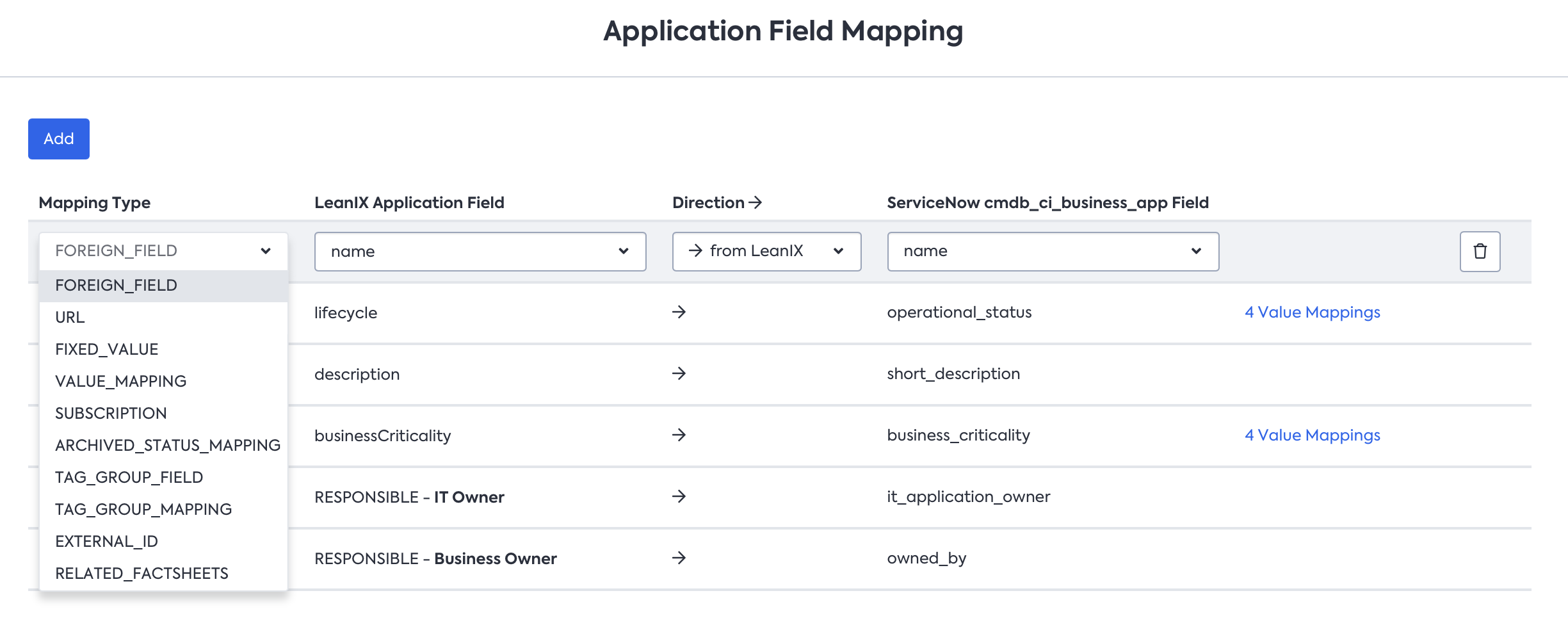Open the Mapping Type FOREIGN_FIELD dropdown
The image size is (1568, 632).
163,251
